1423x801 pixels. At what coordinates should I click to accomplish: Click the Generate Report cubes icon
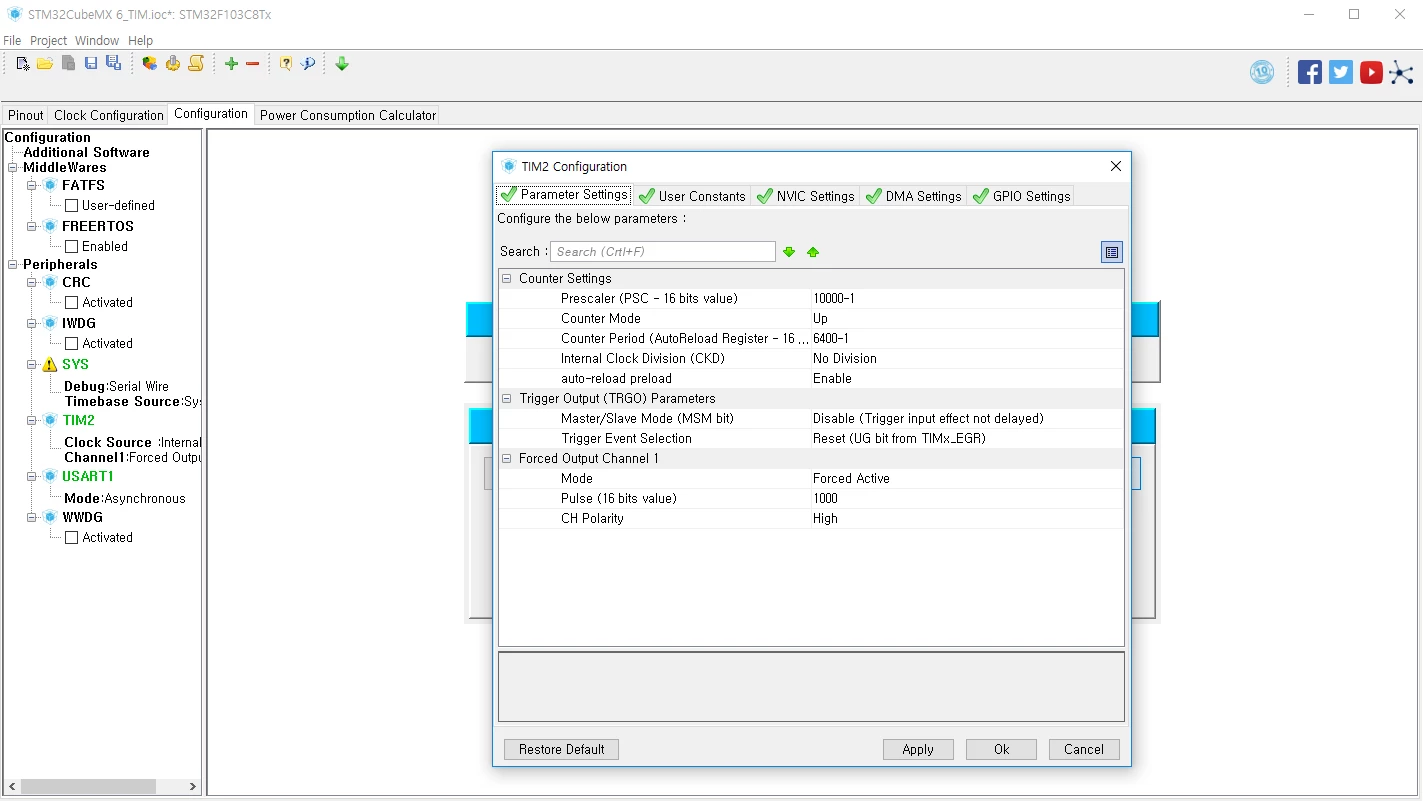pos(150,64)
